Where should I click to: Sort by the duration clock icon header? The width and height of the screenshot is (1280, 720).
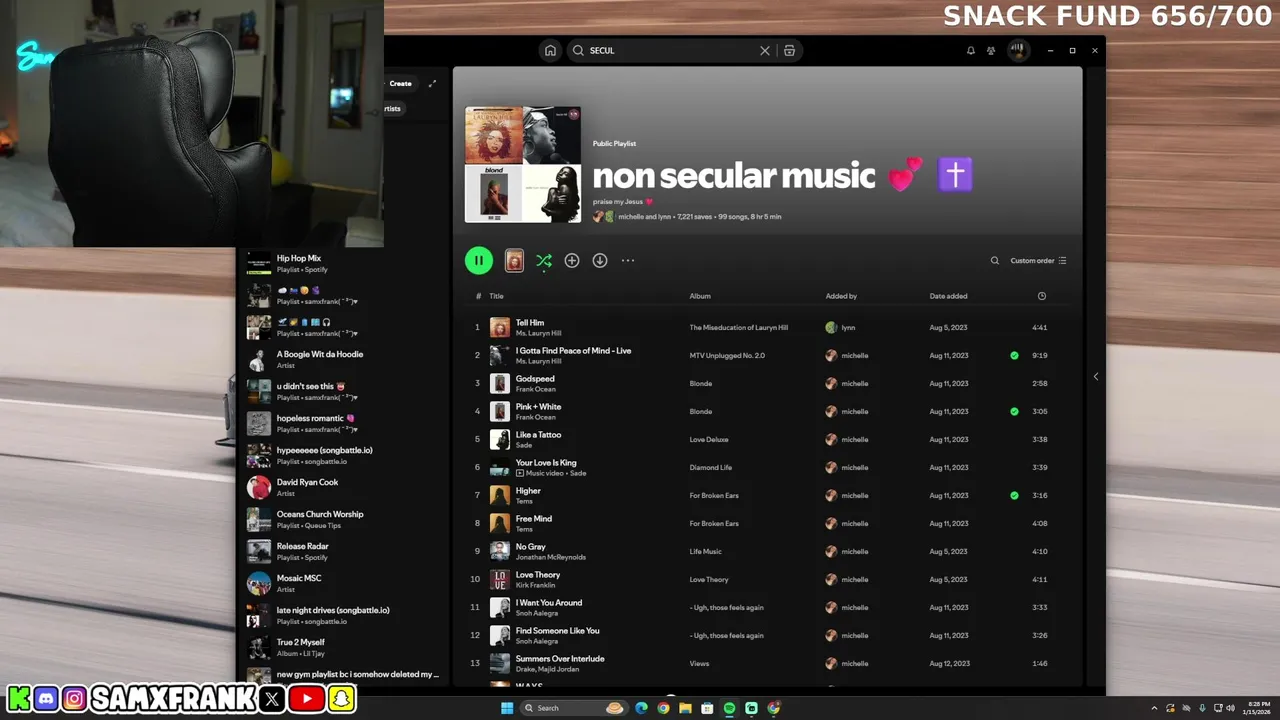[1042, 296]
